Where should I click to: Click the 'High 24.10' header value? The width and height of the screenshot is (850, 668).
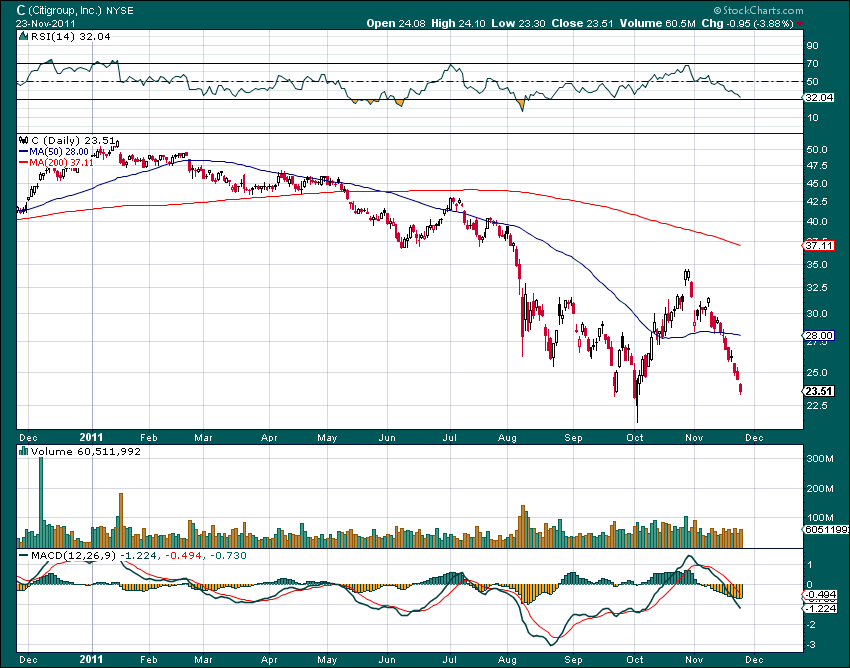[458, 23]
